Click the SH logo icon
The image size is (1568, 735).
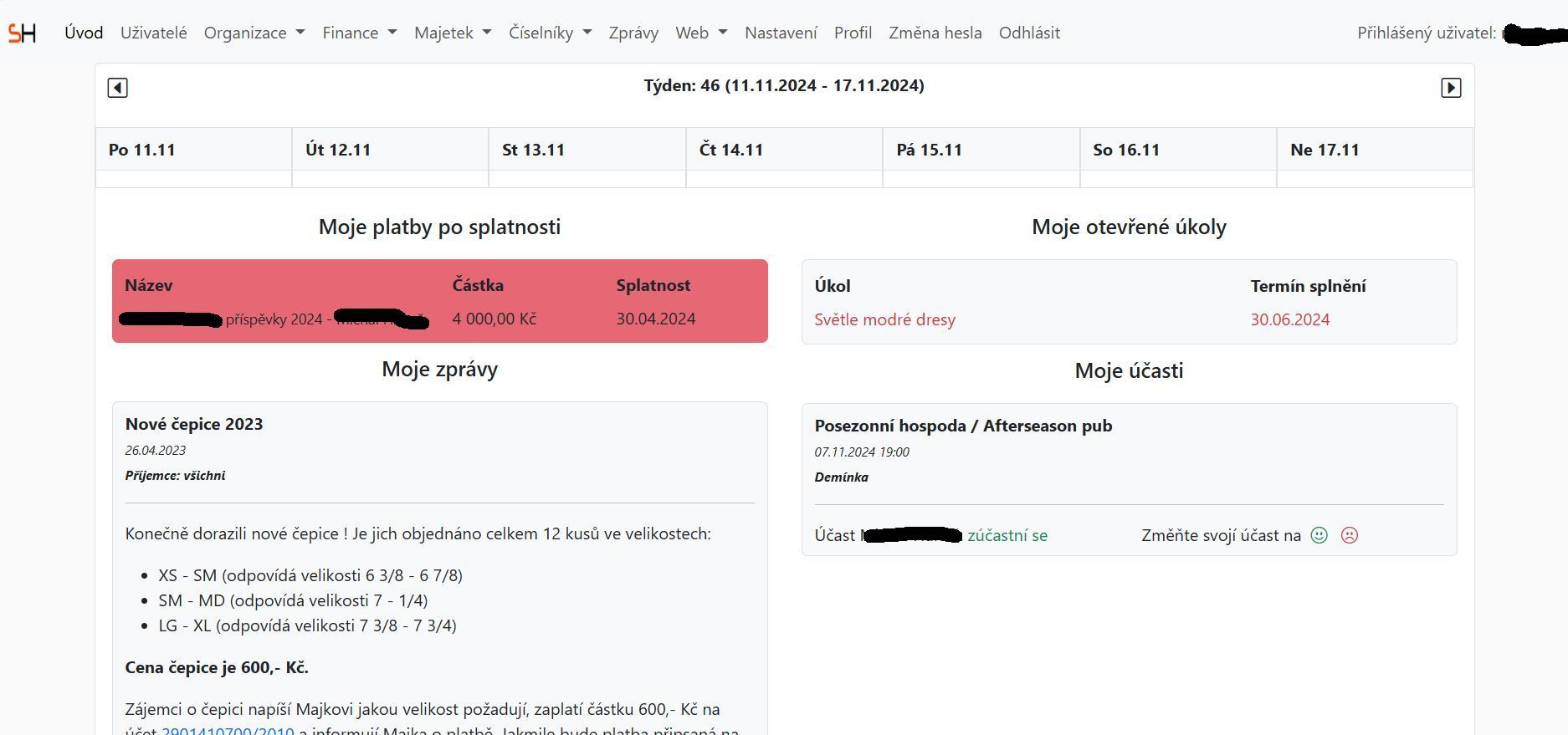[22, 33]
